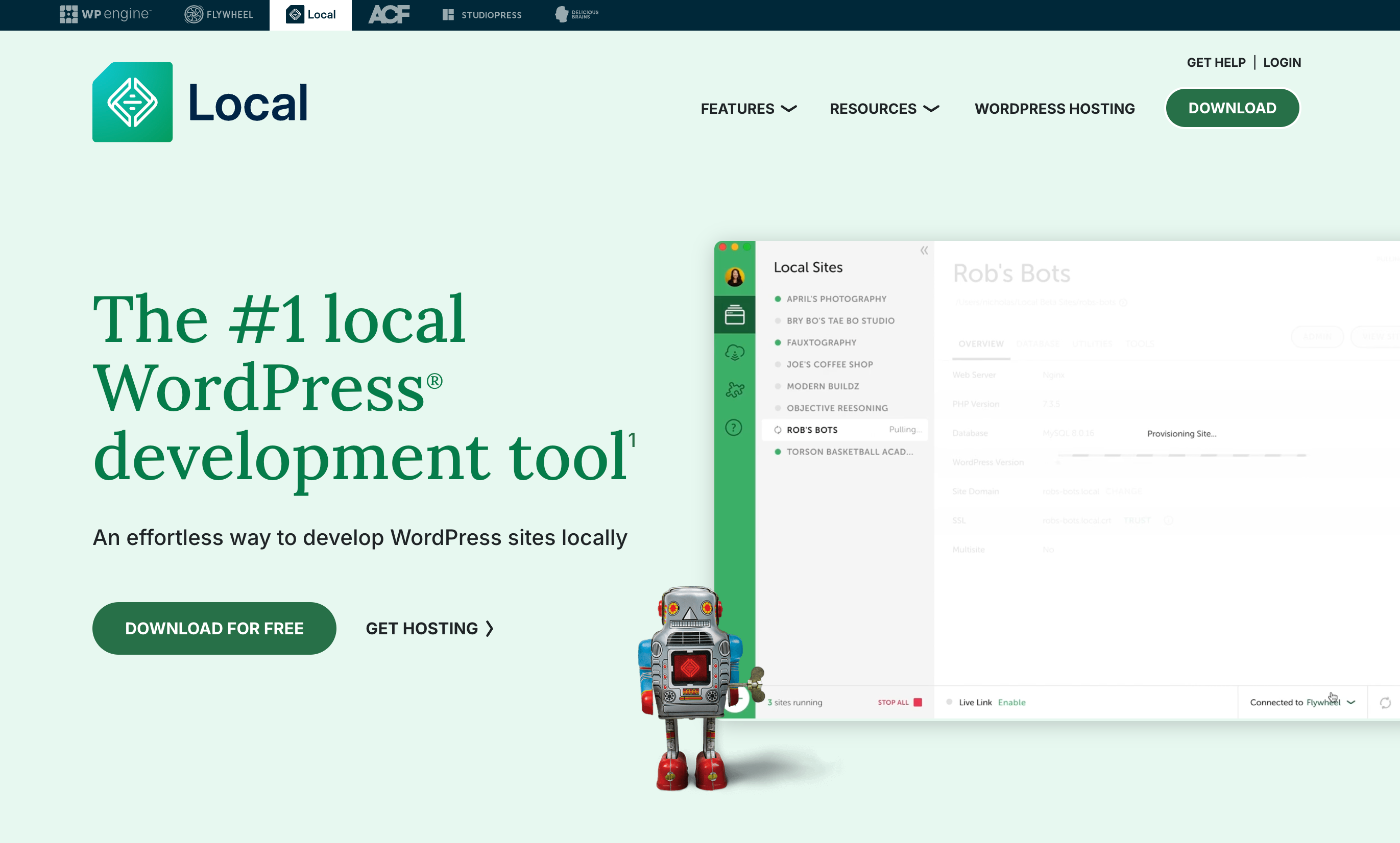Click the Enable link next to Live Link
The height and width of the screenshot is (843, 1400).
tap(1012, 702)
